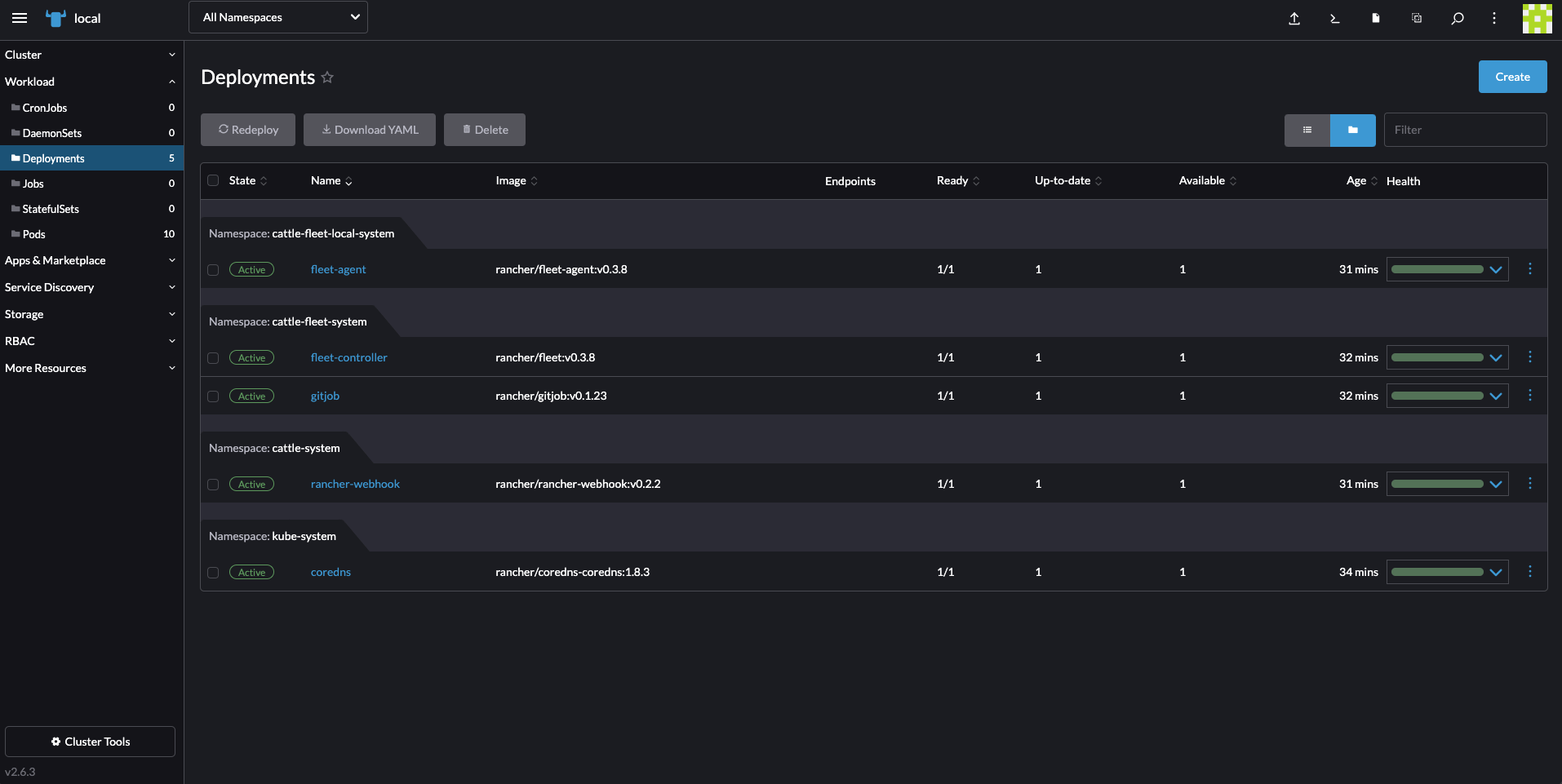Sort by State column
The height and width of the screenshot is (784, 1562).
(248, 181)
